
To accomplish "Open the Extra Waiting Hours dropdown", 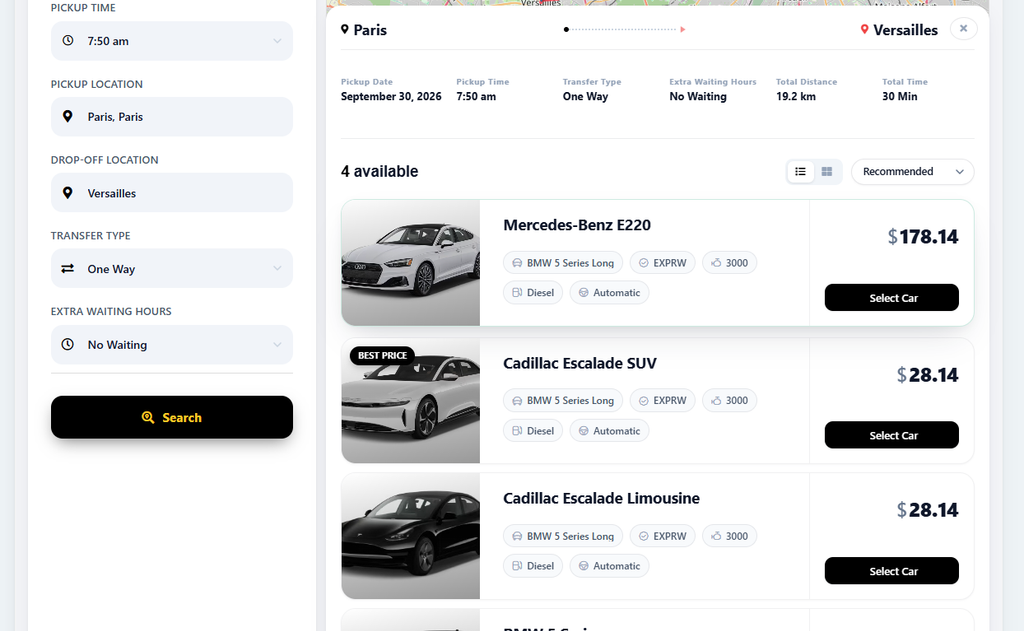I will tap(172, 344).
